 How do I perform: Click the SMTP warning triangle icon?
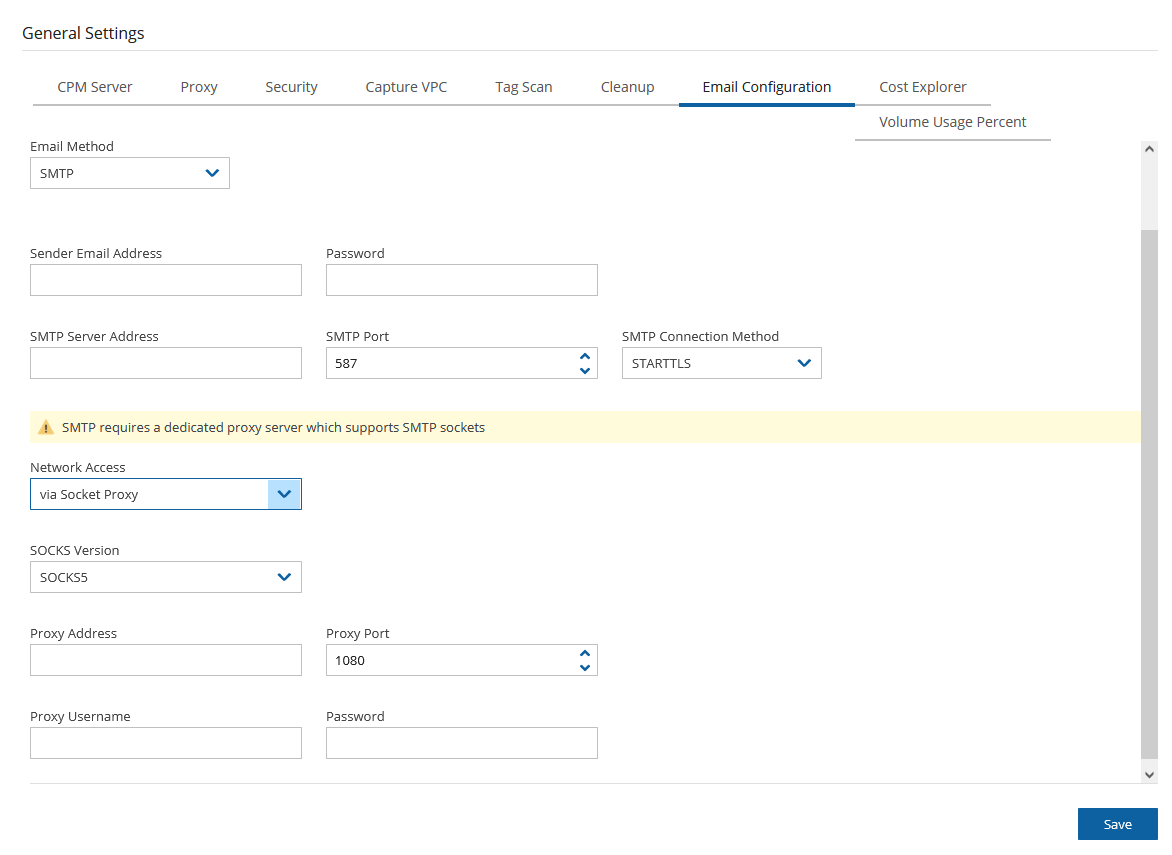coord(45,427)
